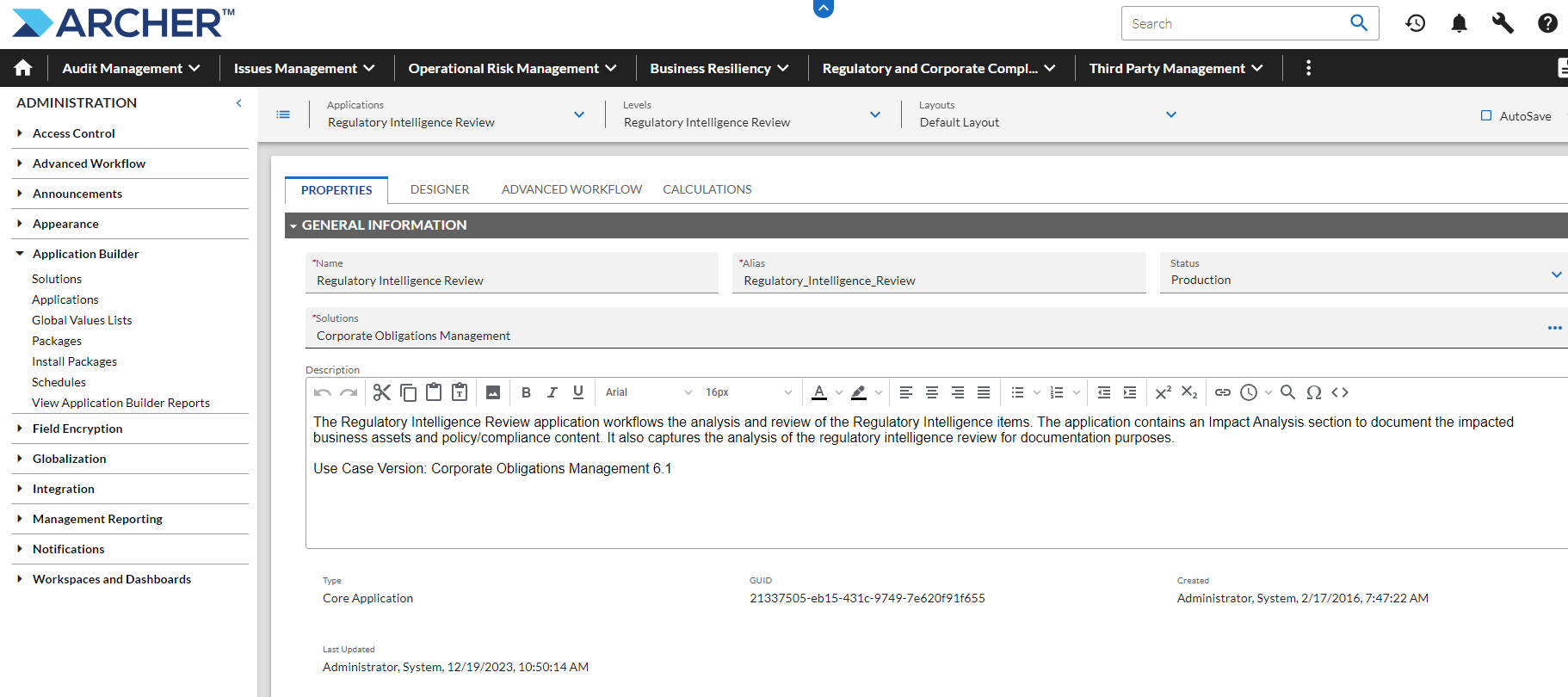Open the Arial font family dropdown
Image resolution: width=1568 pixels, height=697 pixels.
pos(649,392)
